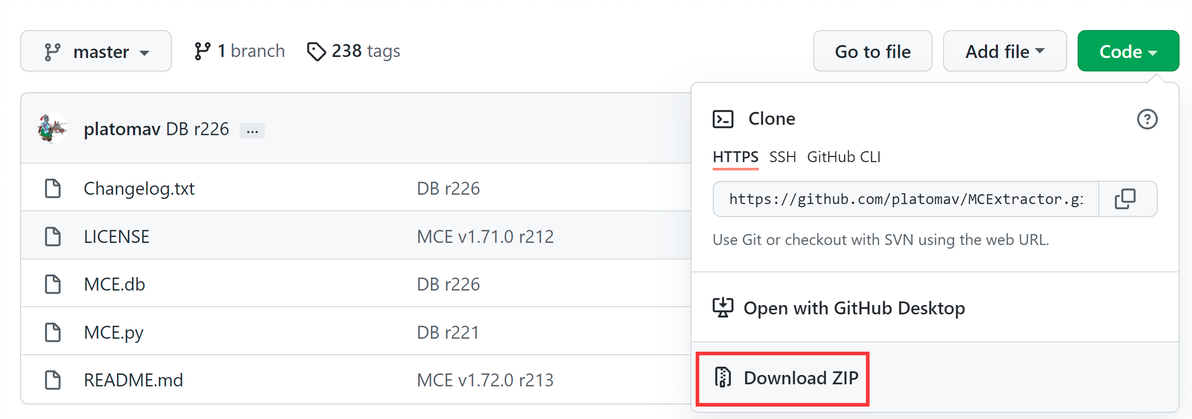Image resolution: width=1192 pixels, height=419 pixels.
Task: Copy the clone URL with clipboard icon
Action: 1127,199
